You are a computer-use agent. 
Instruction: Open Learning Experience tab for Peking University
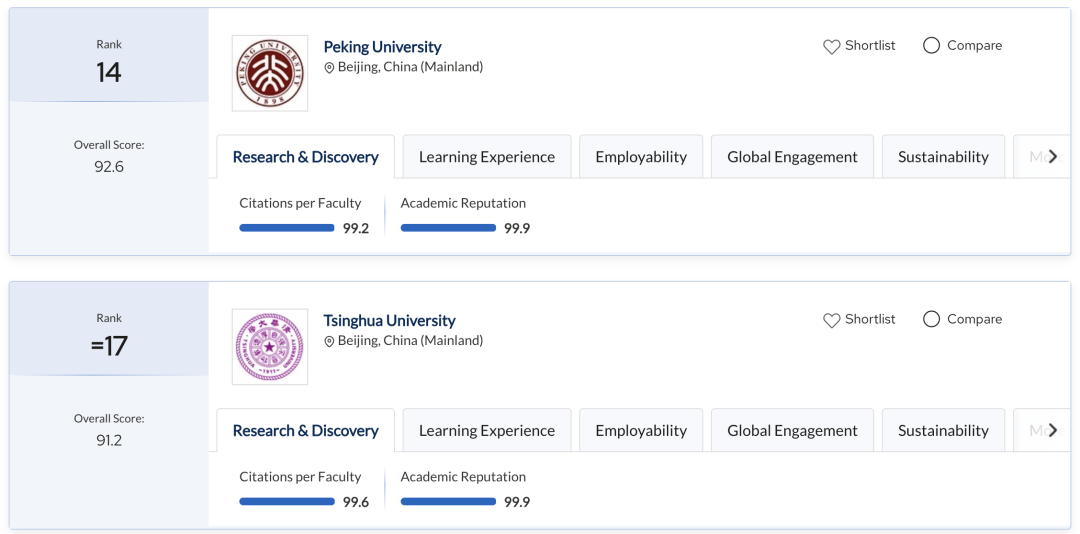pos(487,156)
